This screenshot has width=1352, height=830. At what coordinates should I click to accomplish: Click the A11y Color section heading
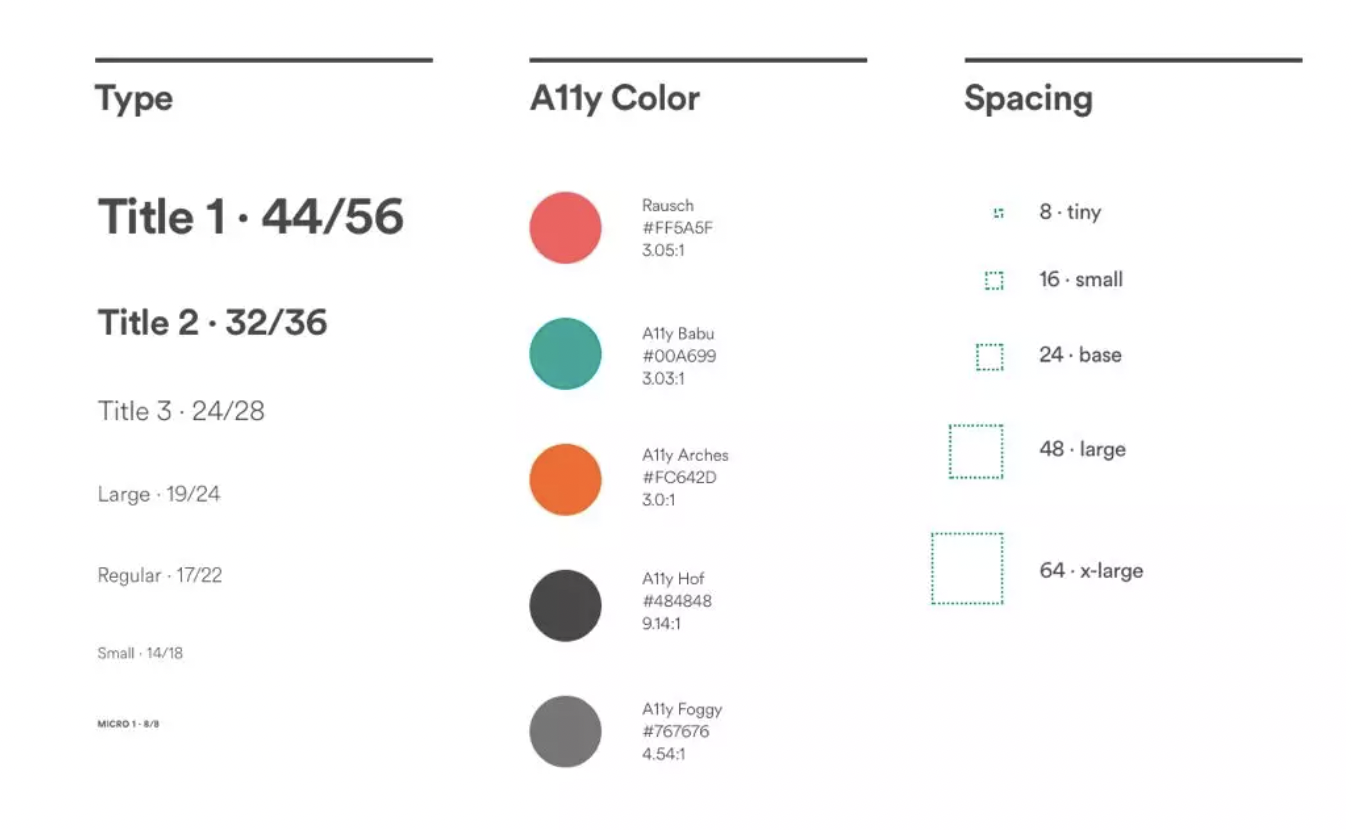click(614, 98)
